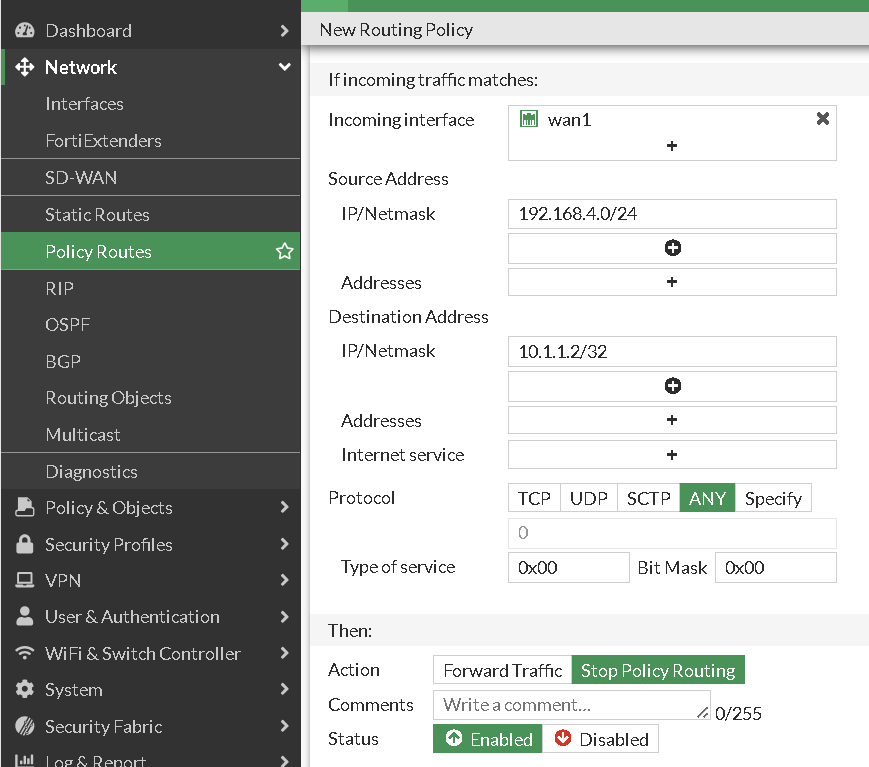This screenshot has width=869, height=767.
Task: Click the destination IP/Netmask input field
Action: pos(672,352)
